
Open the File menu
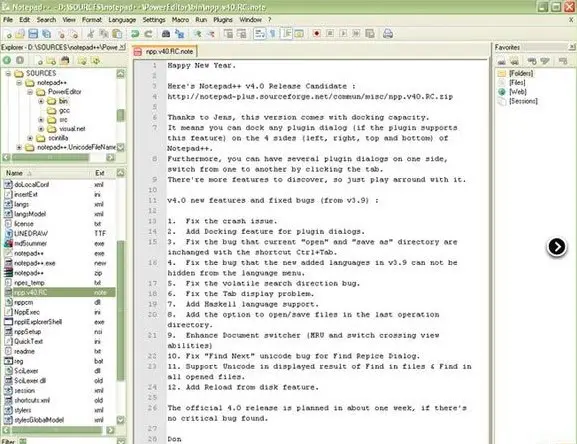[8, 19]
